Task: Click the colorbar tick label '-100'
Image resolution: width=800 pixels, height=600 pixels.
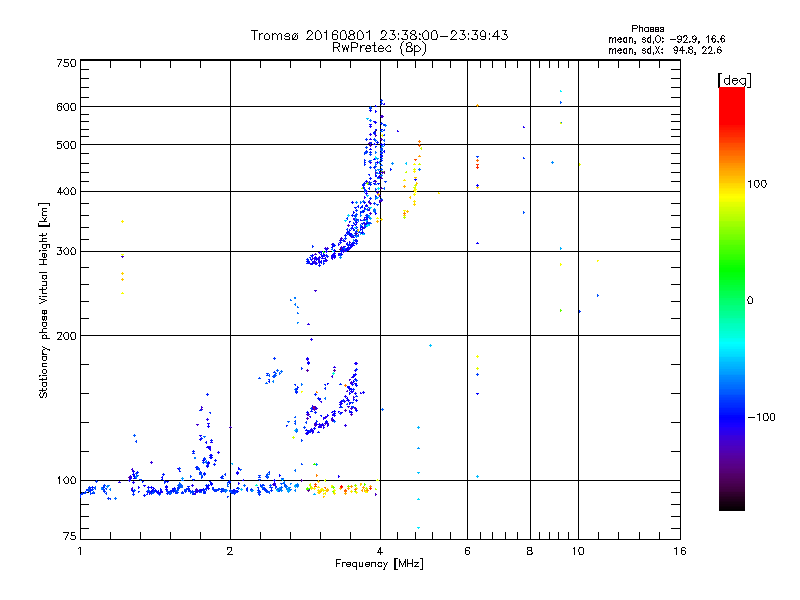Action: point(761,417)
